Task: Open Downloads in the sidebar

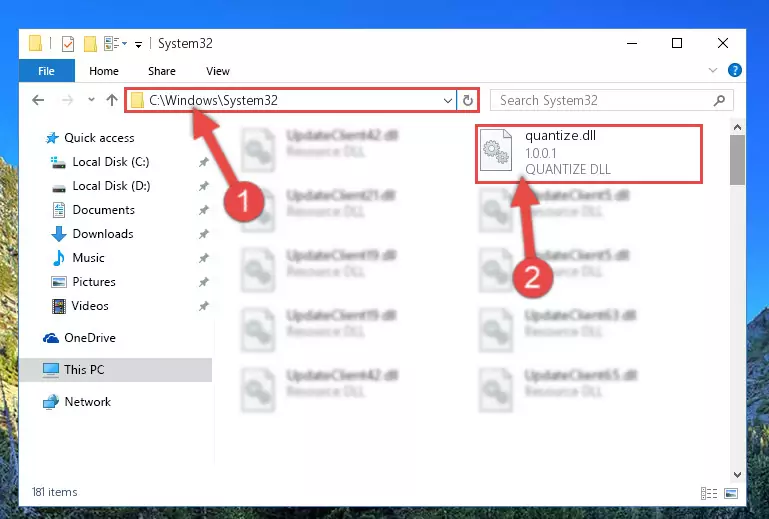Action: (92, 234)
